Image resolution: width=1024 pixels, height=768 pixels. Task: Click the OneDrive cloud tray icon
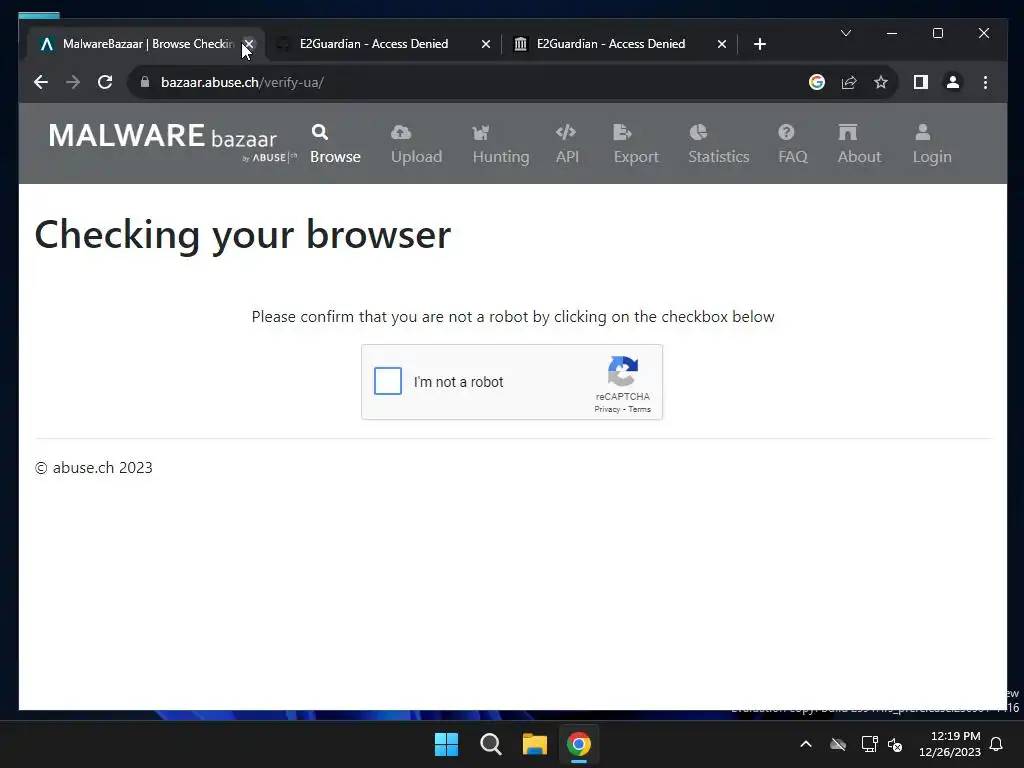(x=838, y=744)
